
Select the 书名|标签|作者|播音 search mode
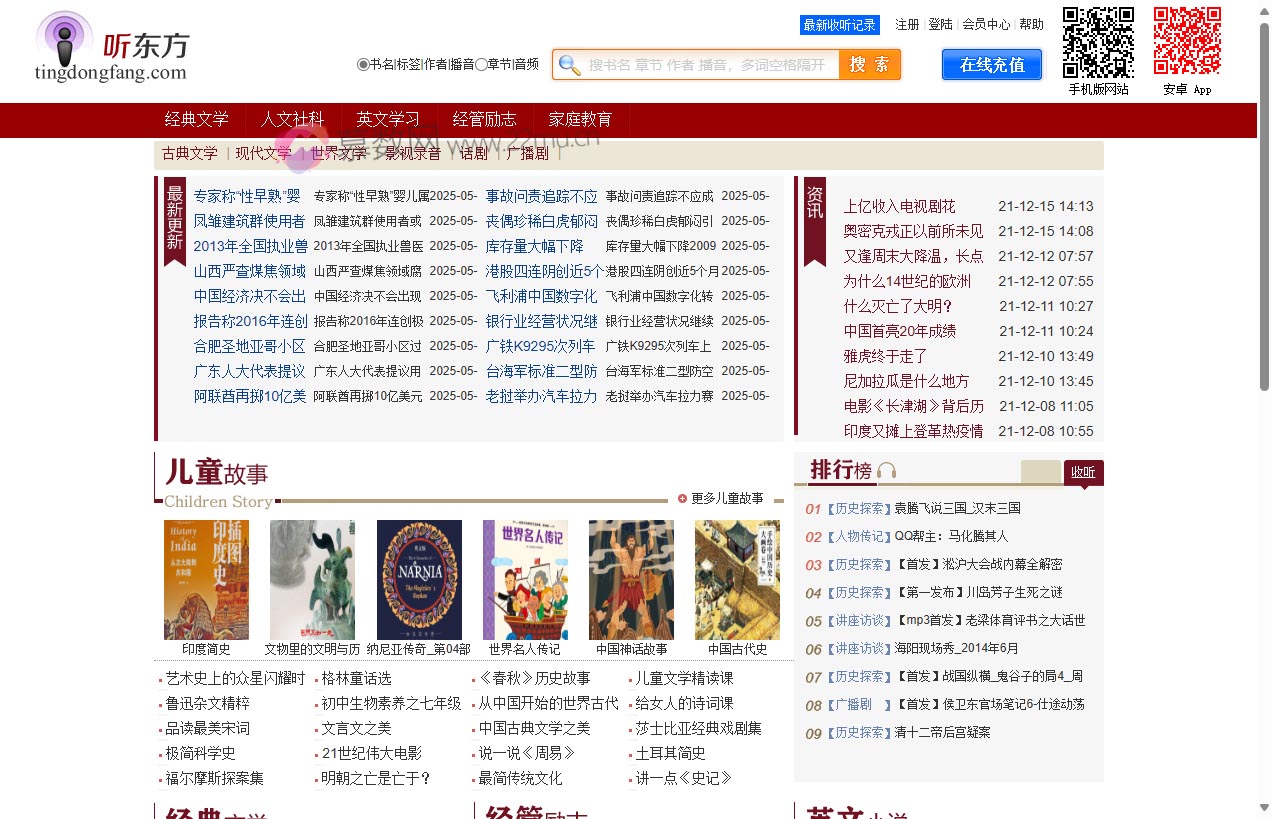363,64
